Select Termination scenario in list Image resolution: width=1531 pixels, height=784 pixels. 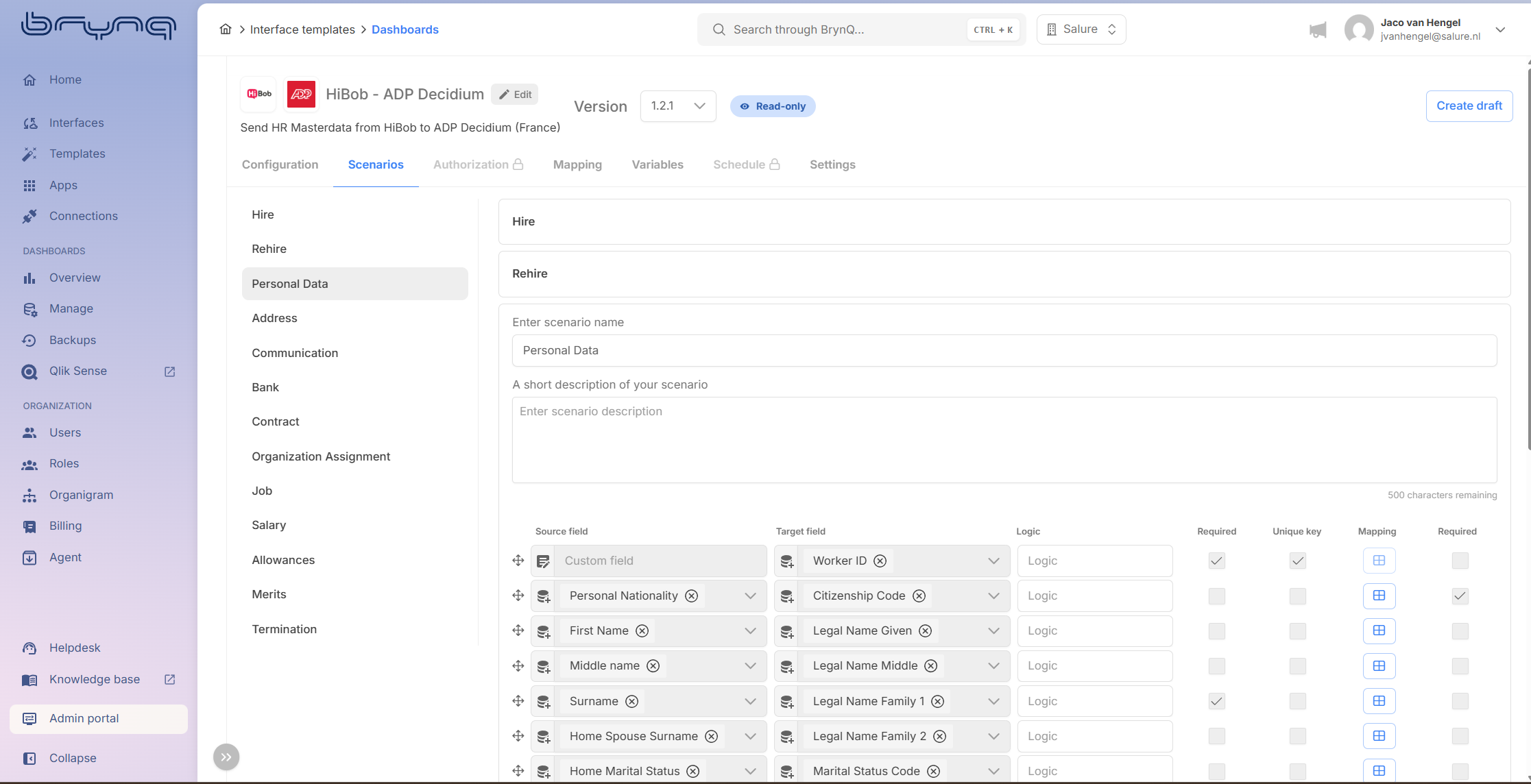click(284, 629)
